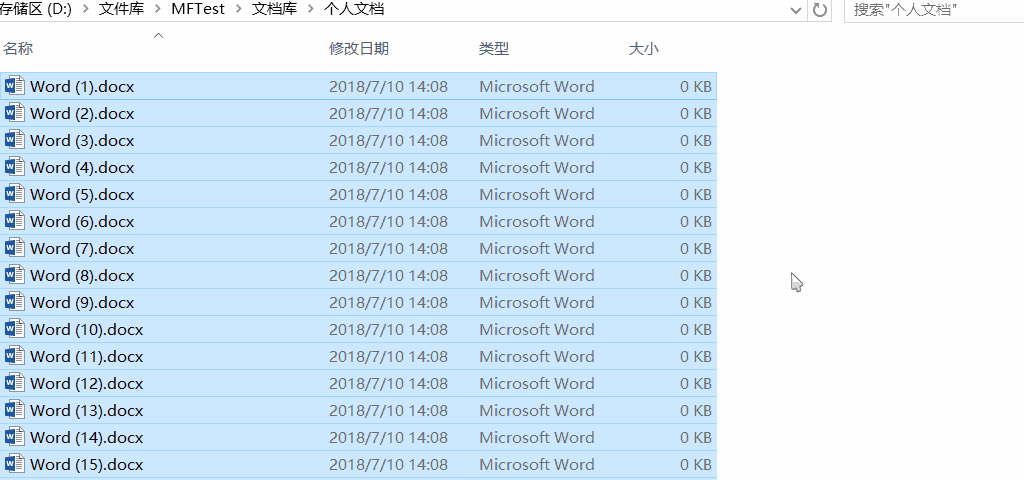Image resolution: width=1024 pixels, height=480 pixels.
Task: Sort files by 修改日期 column header
Action: (x=358, y=48)
